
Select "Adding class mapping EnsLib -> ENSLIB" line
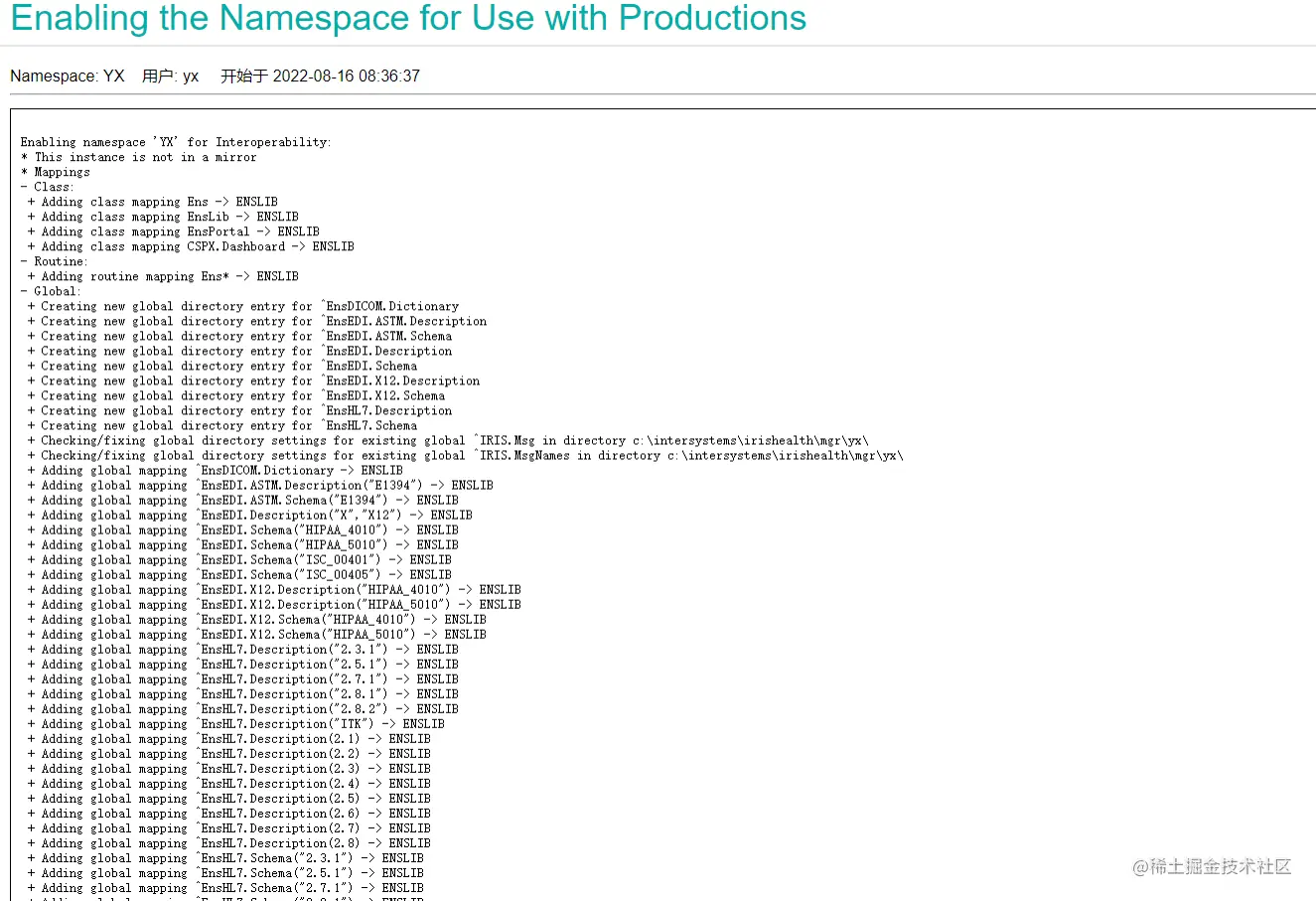click(x=163, y=217)
